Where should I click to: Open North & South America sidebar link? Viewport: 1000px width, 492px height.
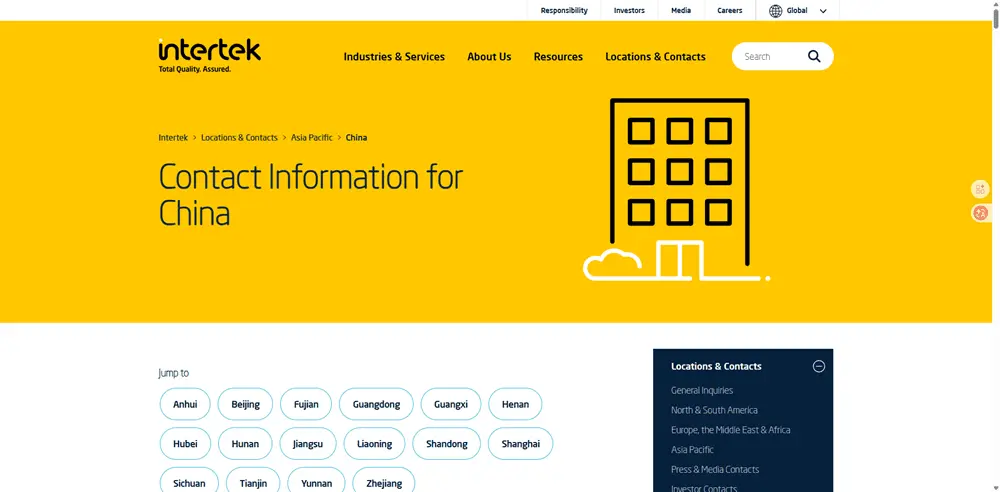coord(714,410)
